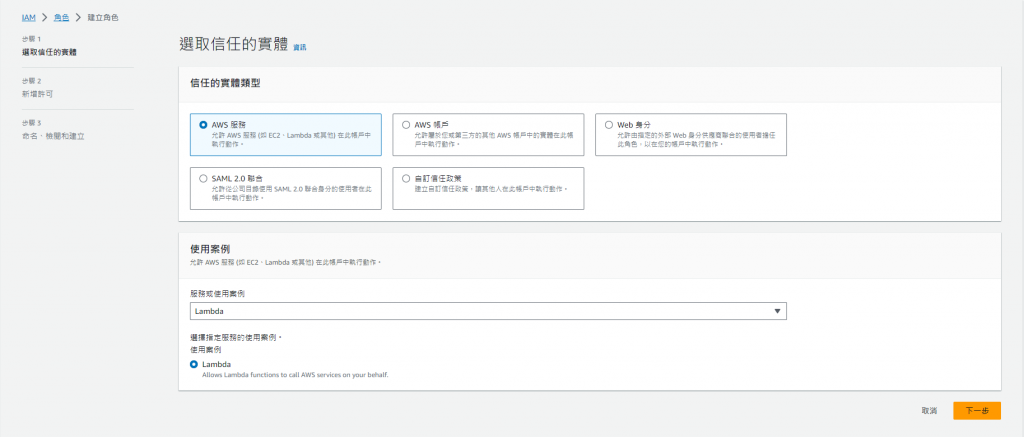Image resolution: width=1024 pixels, height=437 pixels.
Task: Select the 自訂信任政策 radio option
Action: 406,178
